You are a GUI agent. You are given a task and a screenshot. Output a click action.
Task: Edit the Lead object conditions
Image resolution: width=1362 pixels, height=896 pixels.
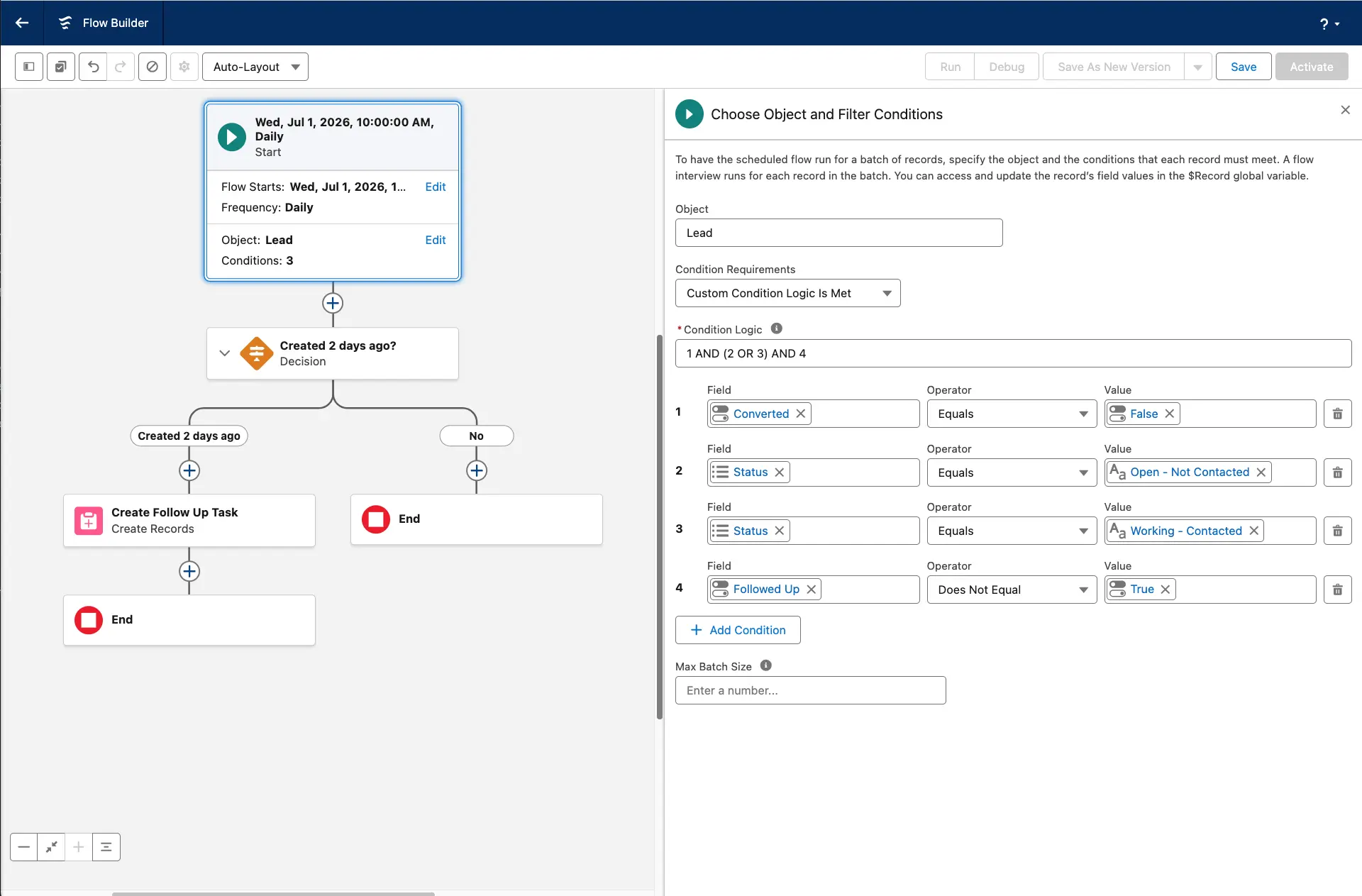436,240
